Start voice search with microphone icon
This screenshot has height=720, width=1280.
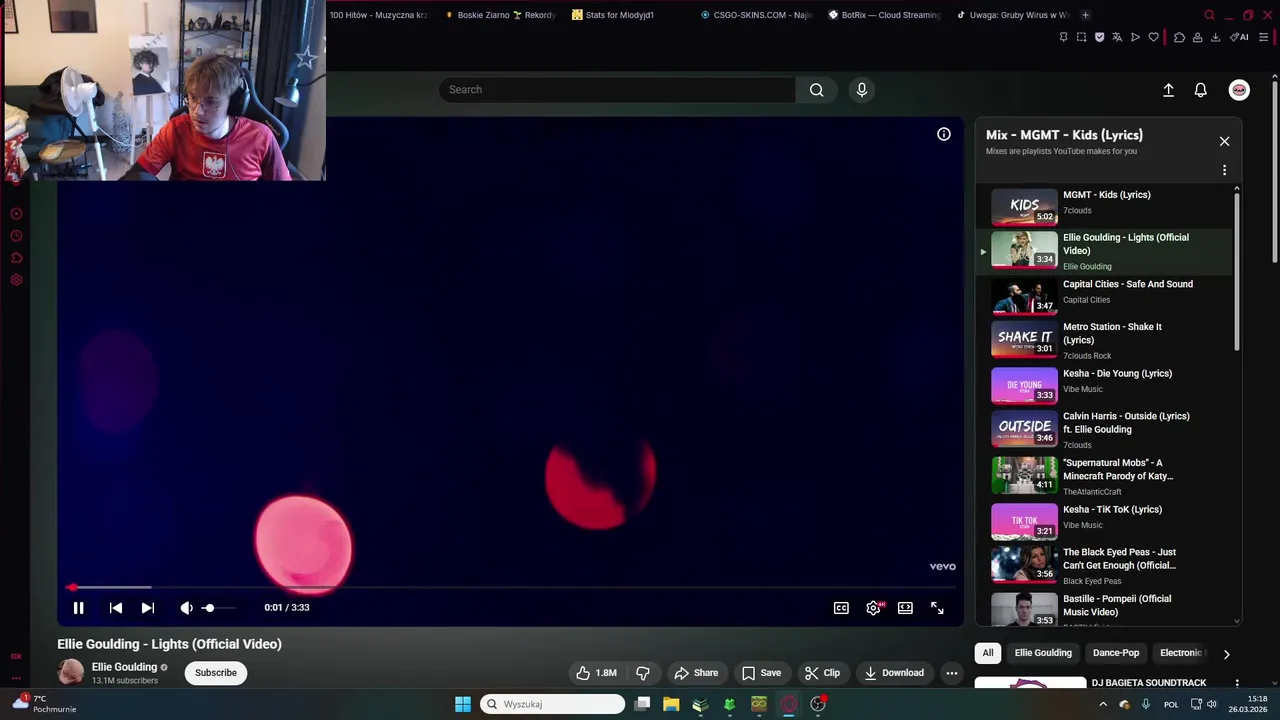pyautogui.click(x=862, y=90)
